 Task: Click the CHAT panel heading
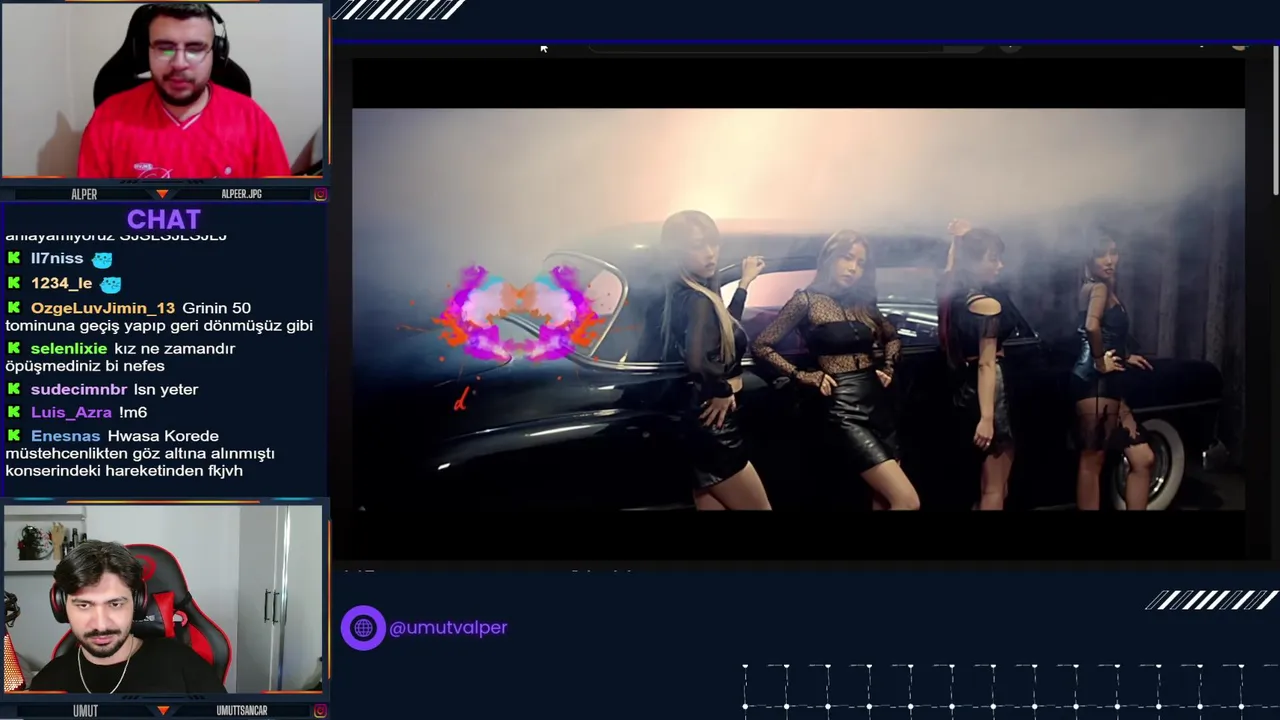164,219
